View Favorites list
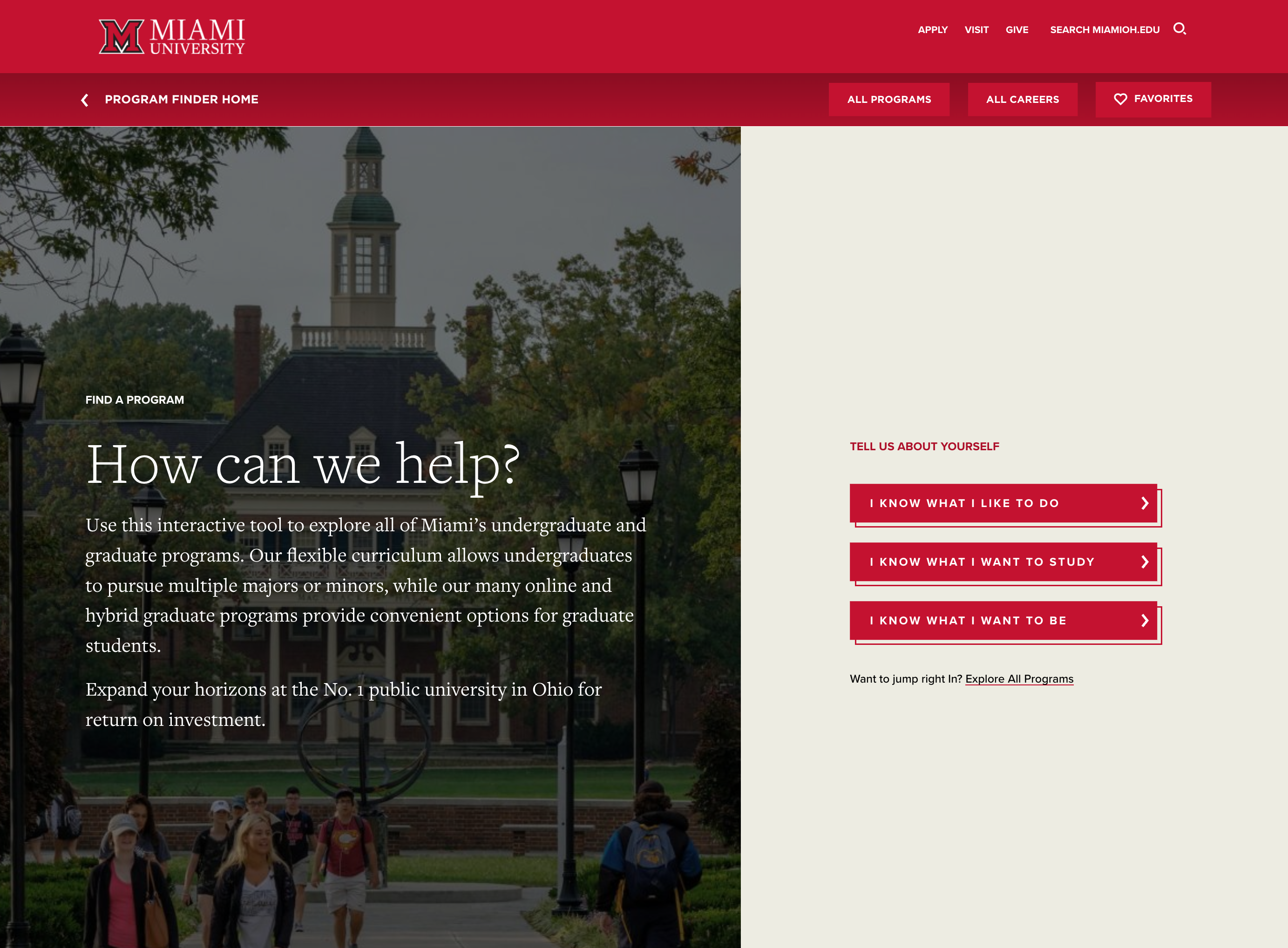Viewport: 1288px width, 948px height. tap(1153, 99)
